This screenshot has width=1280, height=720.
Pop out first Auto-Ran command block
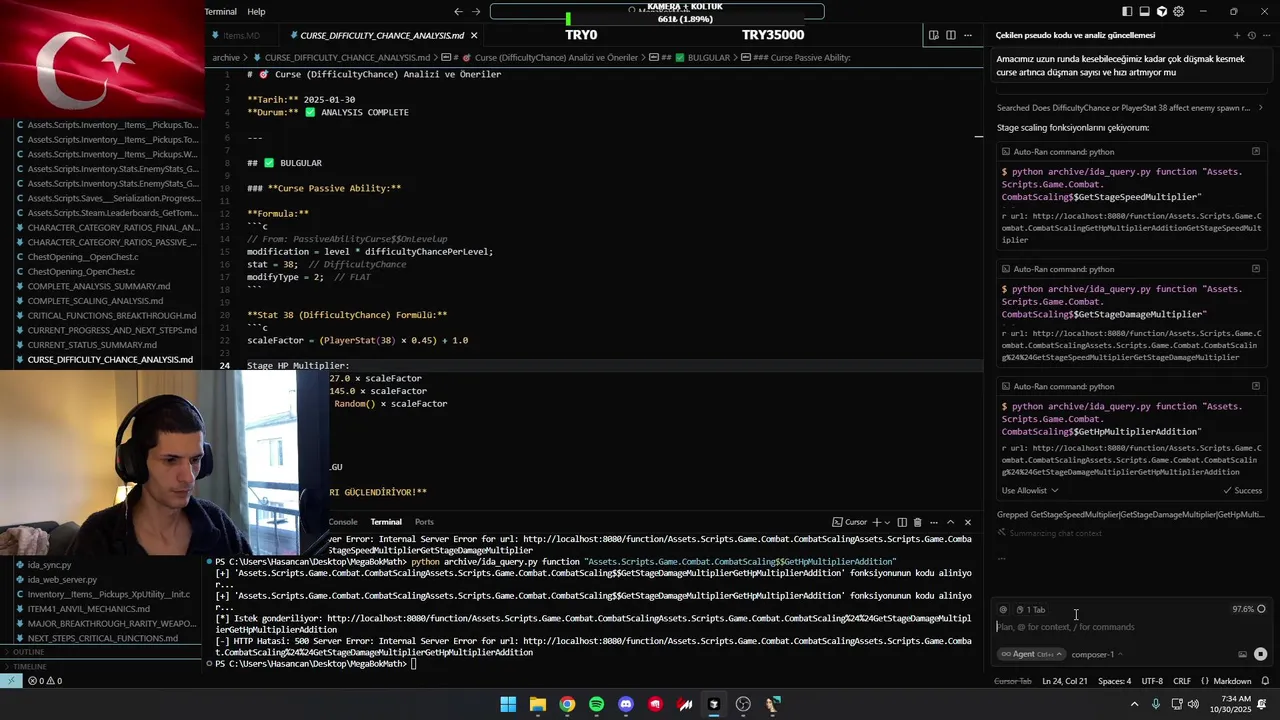(x=1256, y=152)
